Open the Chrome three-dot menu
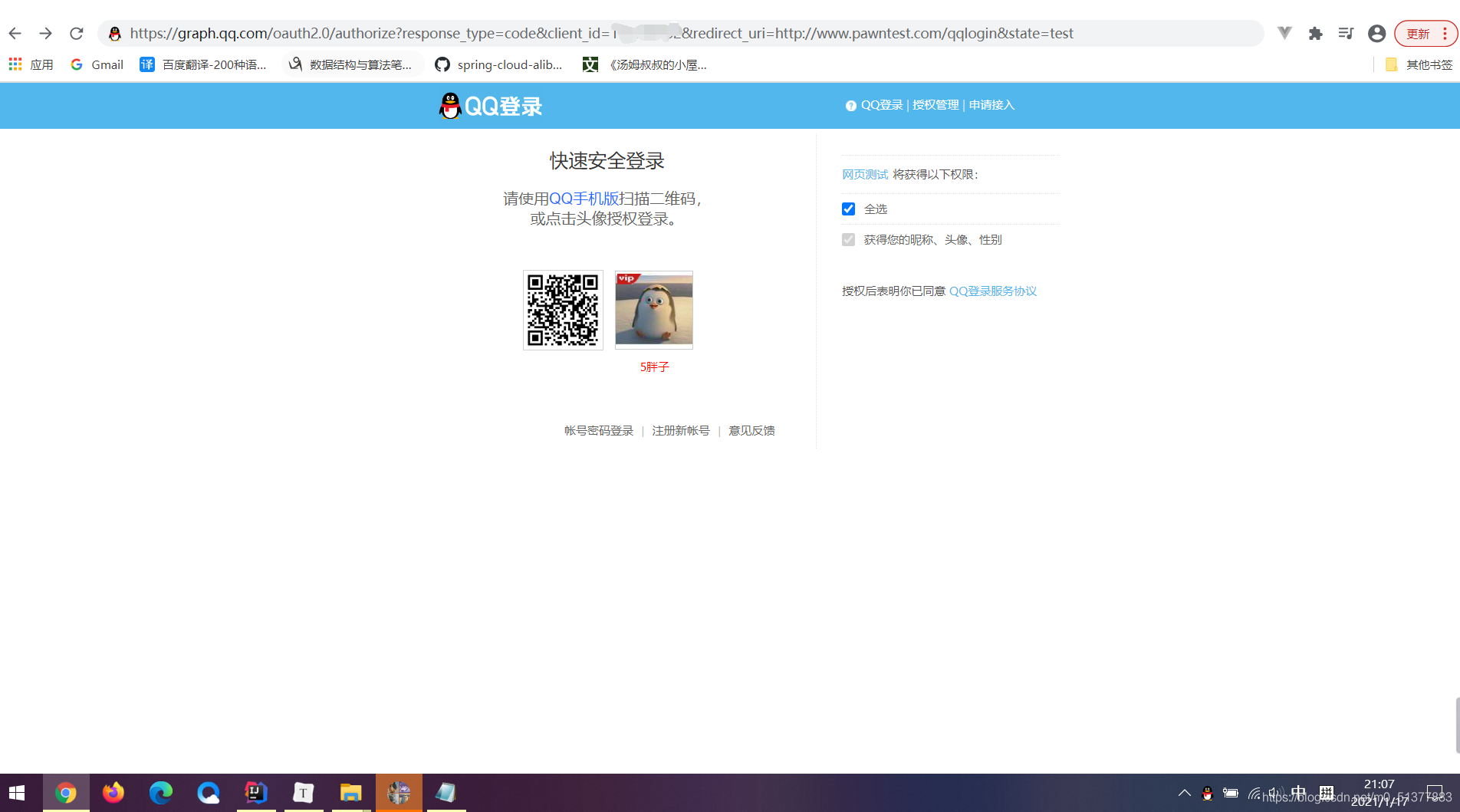The image size is (1460, 812). 1445,34
